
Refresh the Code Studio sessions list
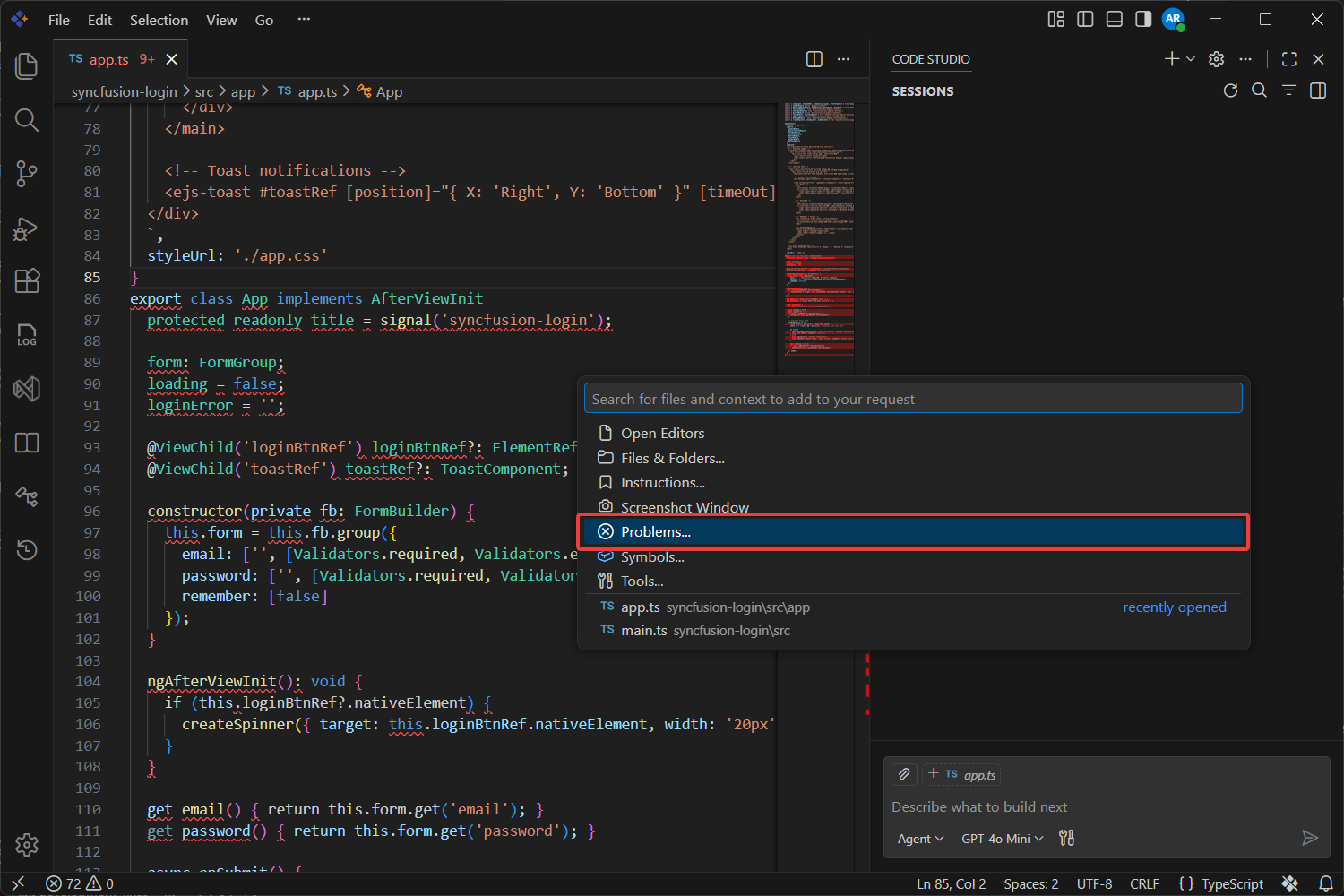tap(1229, 90)
